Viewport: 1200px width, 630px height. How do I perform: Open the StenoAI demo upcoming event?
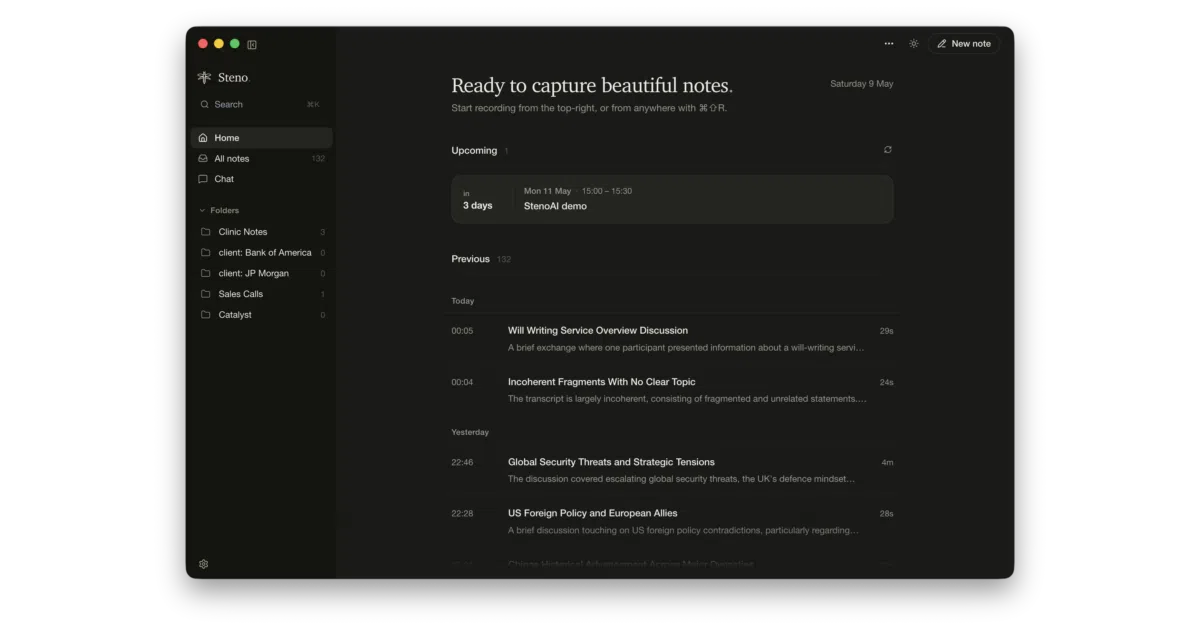click(672, 199)
